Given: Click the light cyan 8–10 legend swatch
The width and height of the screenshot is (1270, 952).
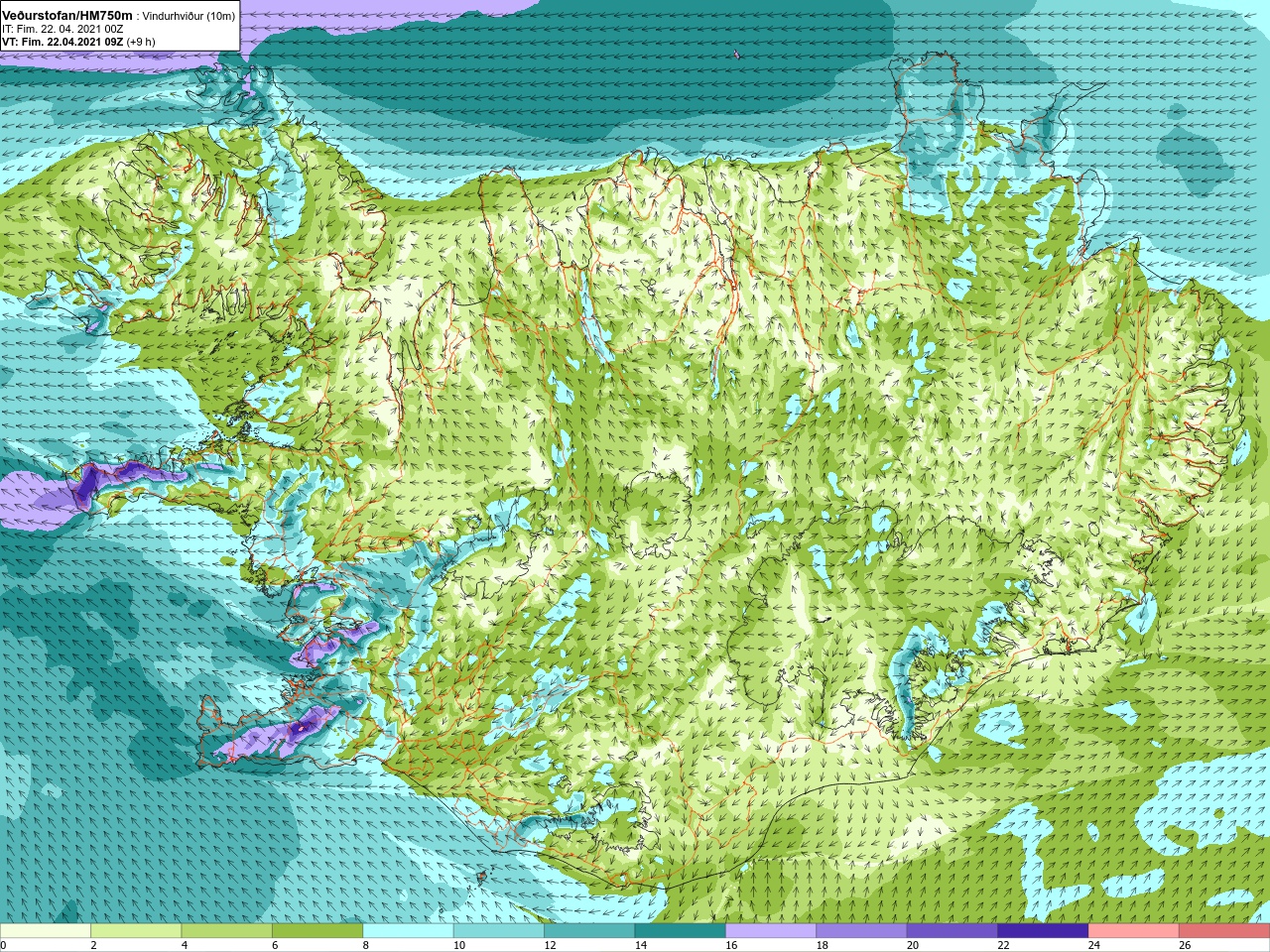Looking at the screenshot, I should [408, 931].
